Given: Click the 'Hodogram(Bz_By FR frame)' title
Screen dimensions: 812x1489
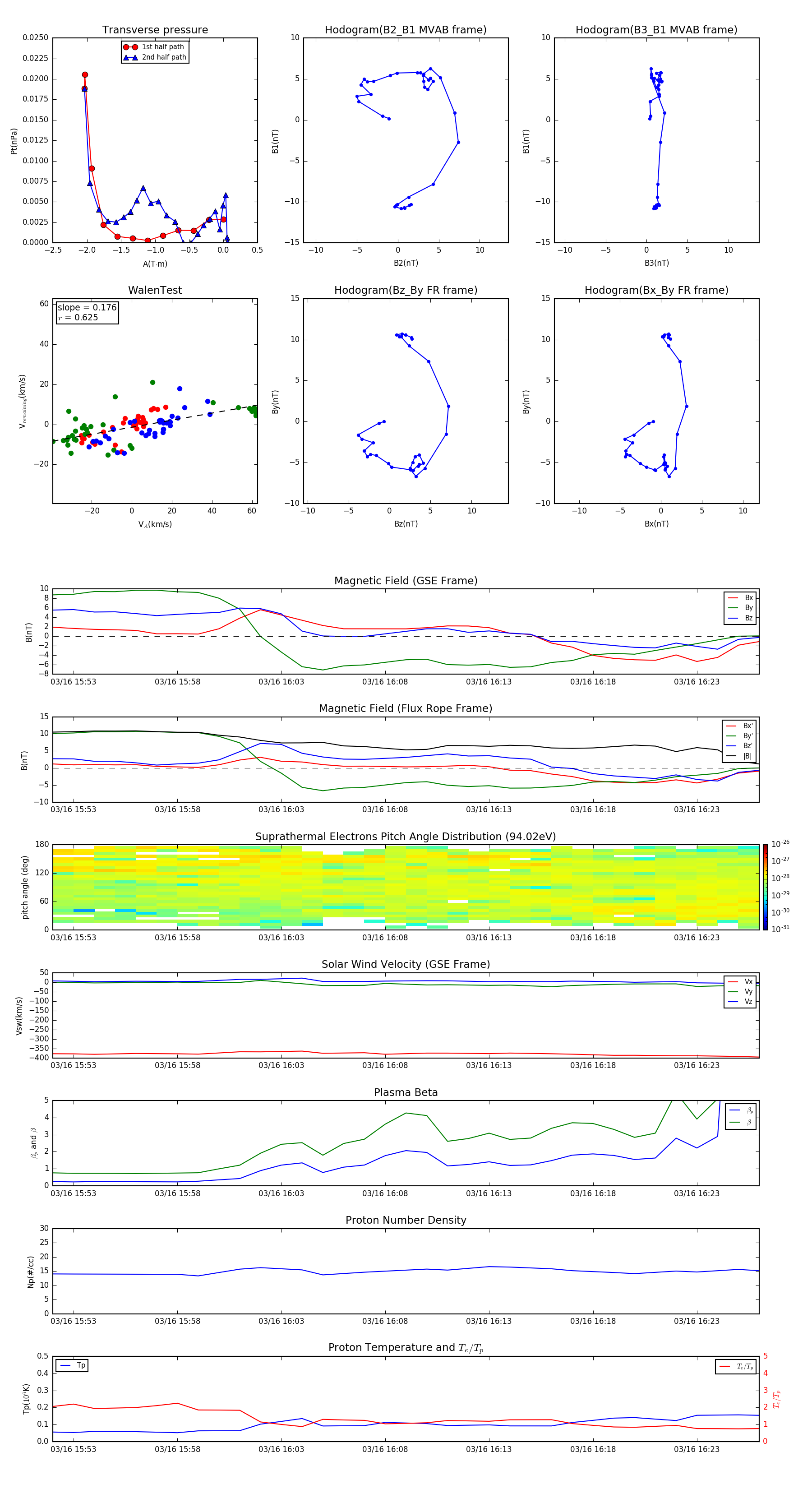Looking at the screenshot, I should 406,290.
